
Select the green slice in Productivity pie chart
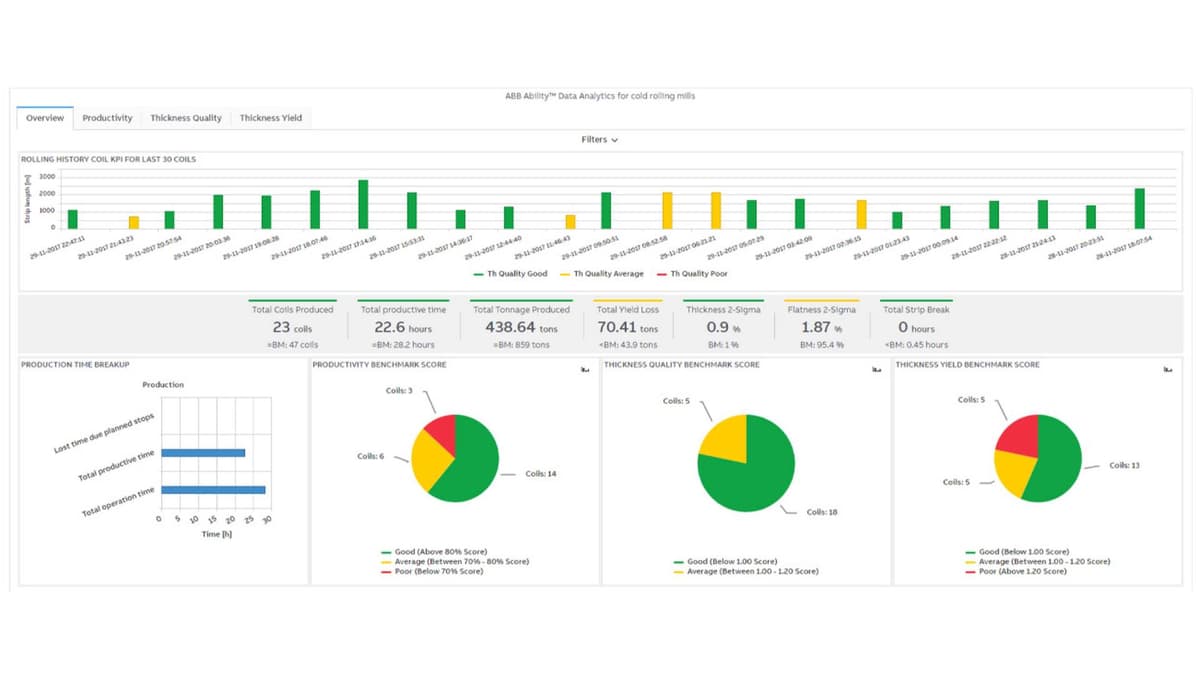coord(475,465)
